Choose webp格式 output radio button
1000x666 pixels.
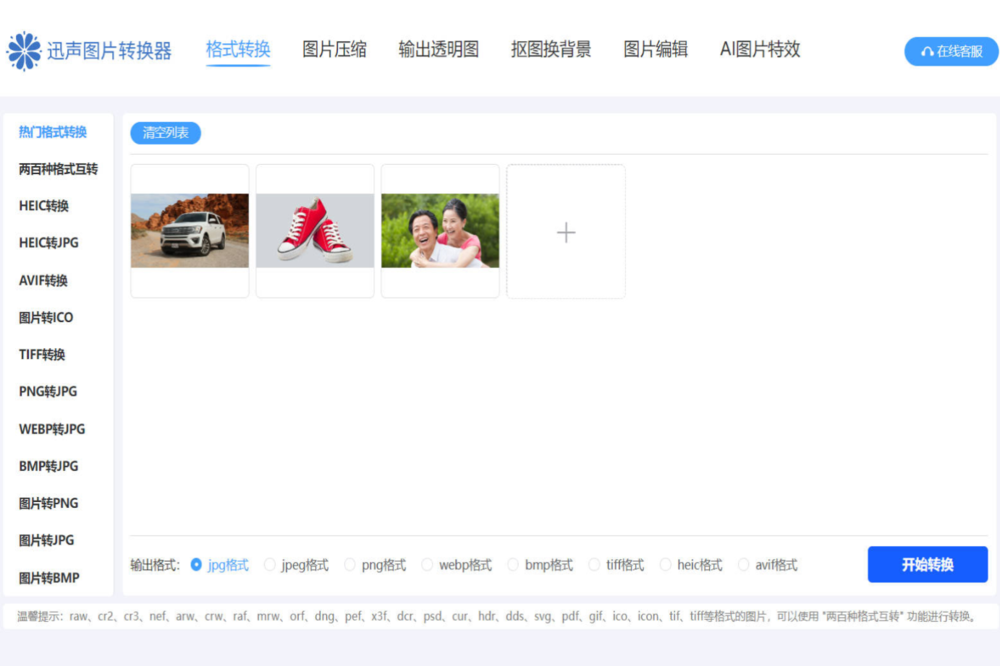click(x=427, y=565)
